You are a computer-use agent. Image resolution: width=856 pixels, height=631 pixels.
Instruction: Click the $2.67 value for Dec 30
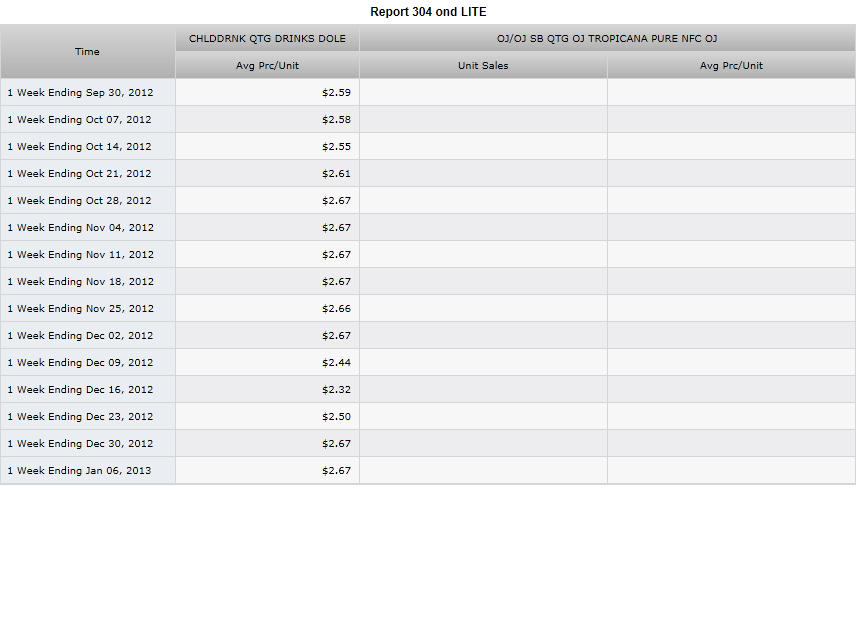pos(336,444)
